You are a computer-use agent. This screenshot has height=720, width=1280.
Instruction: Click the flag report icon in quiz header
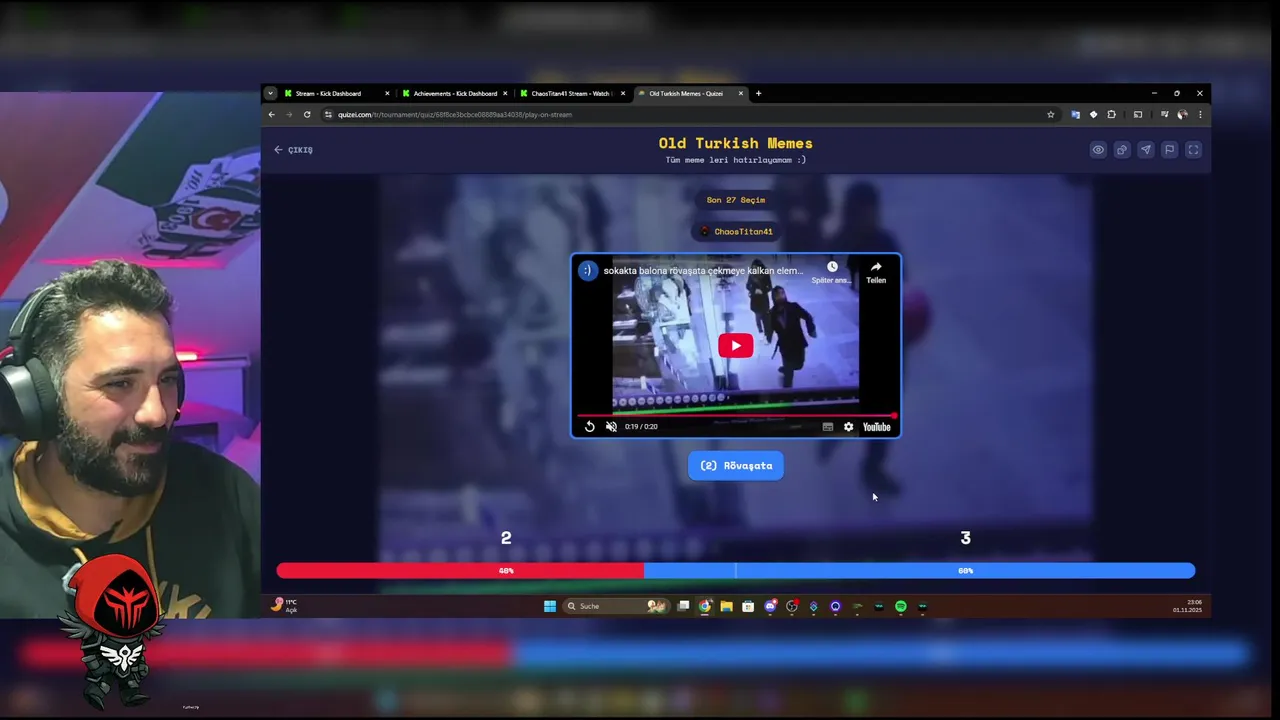[x=1169, y=150]
